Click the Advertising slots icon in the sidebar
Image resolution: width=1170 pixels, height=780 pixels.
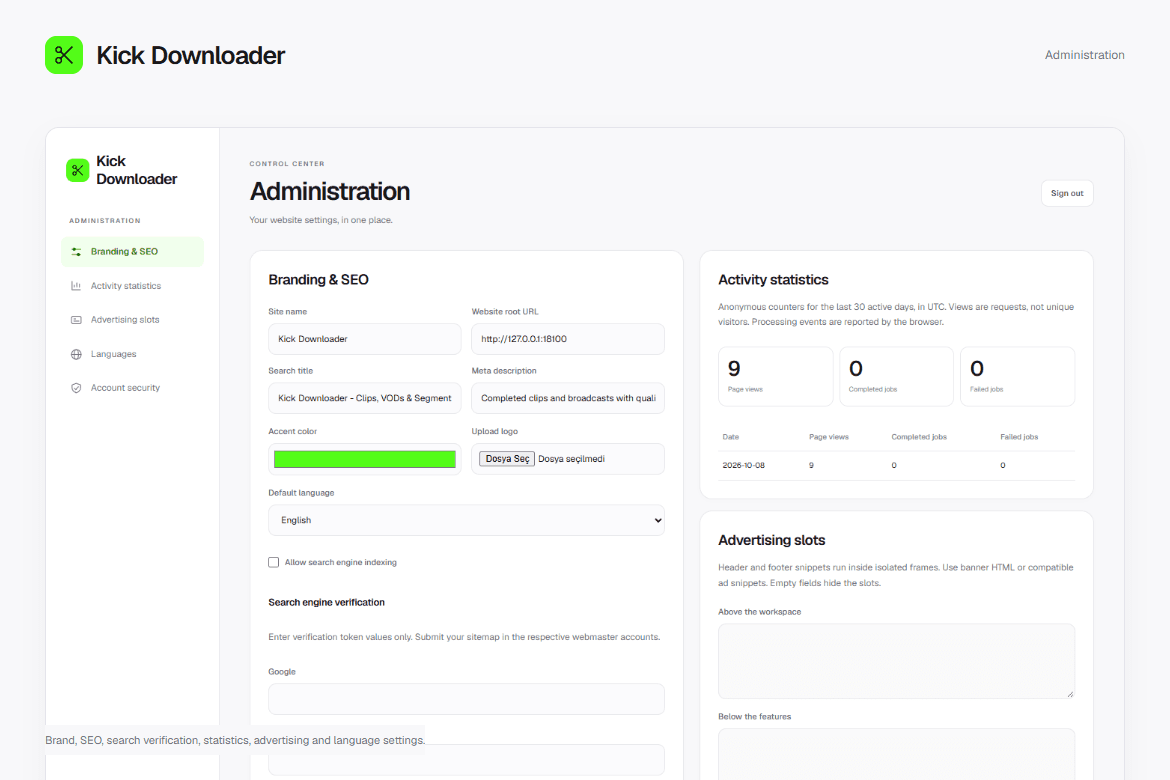point(76,319)
